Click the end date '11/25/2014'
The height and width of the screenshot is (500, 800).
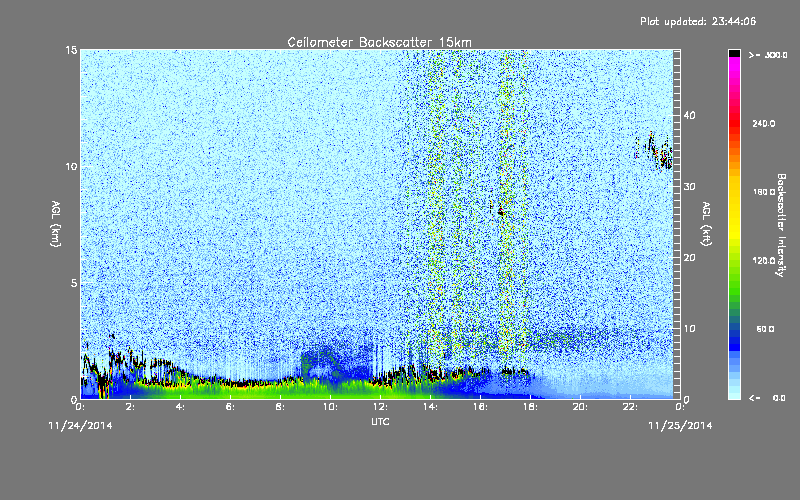[x=680, y=426]
